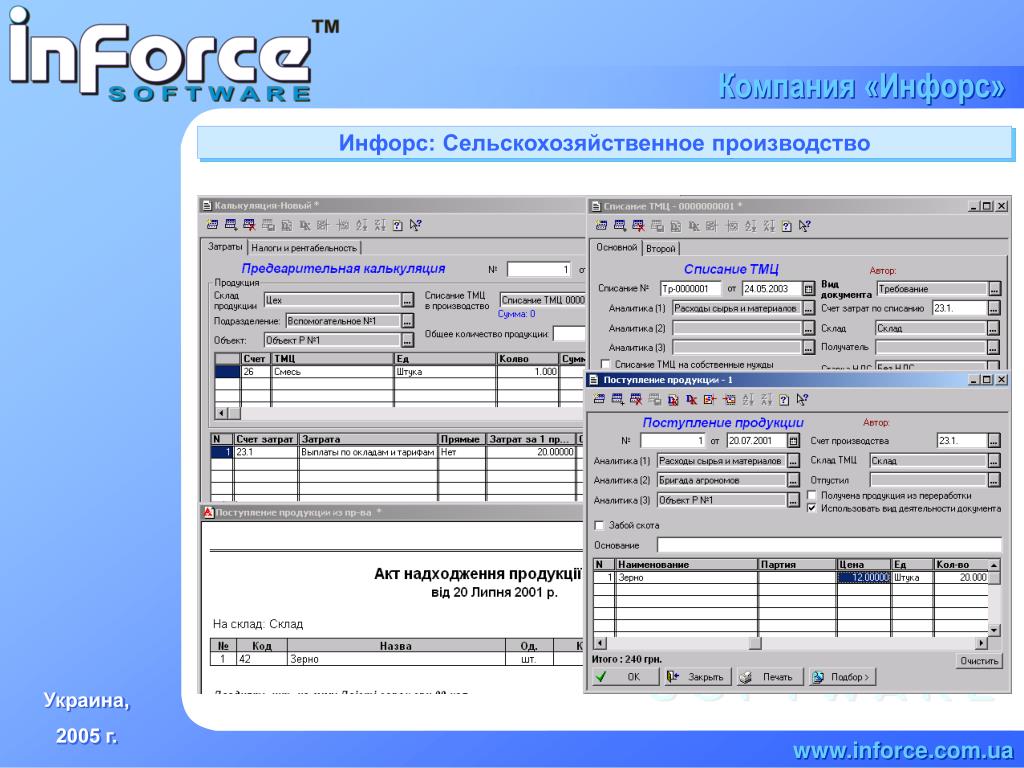Click sort ascending icon in Списание ТМЦ toolbar
Screen dimensions: 1024x768
click(x=750, y=226)
